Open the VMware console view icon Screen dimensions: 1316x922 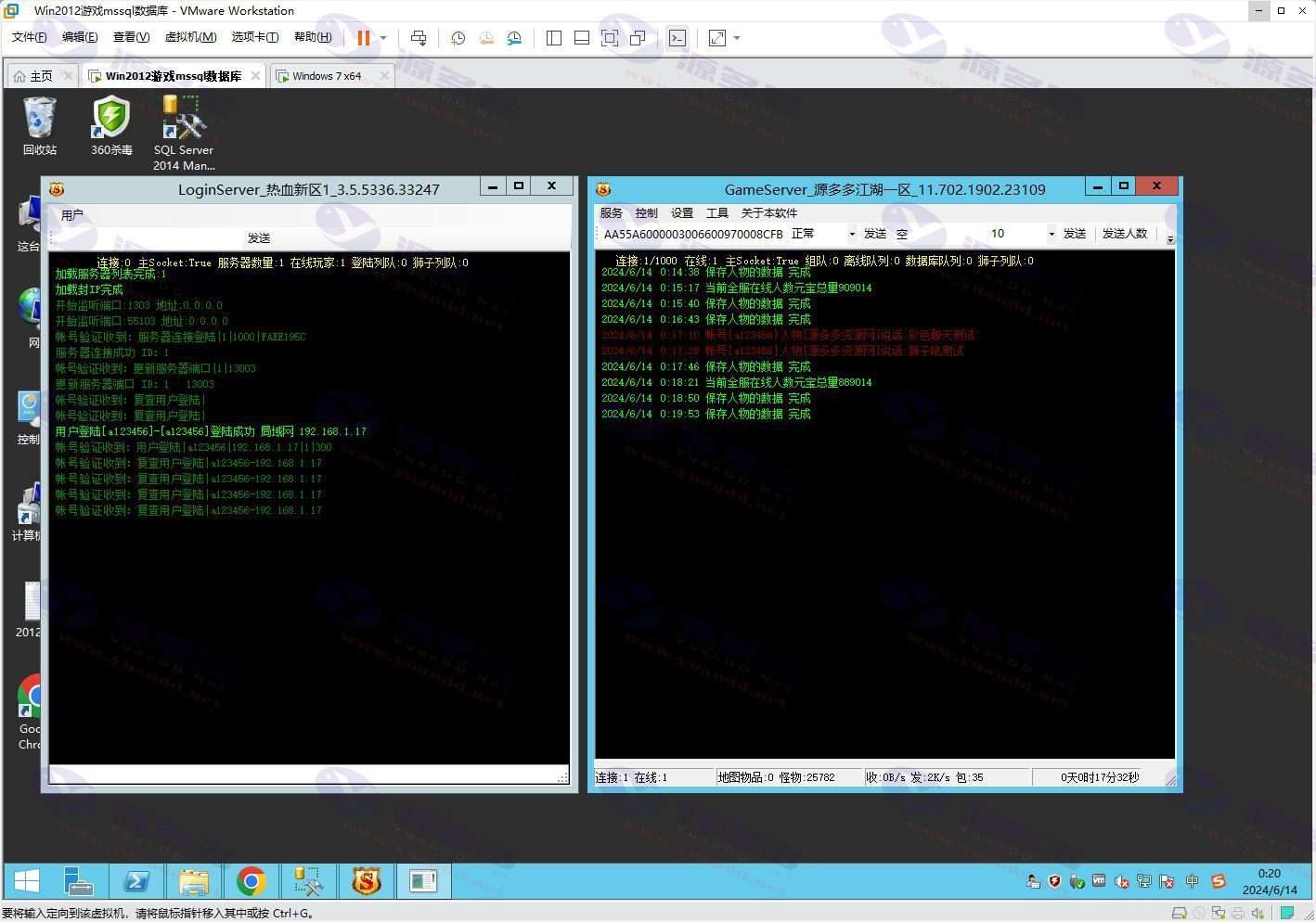677,38
